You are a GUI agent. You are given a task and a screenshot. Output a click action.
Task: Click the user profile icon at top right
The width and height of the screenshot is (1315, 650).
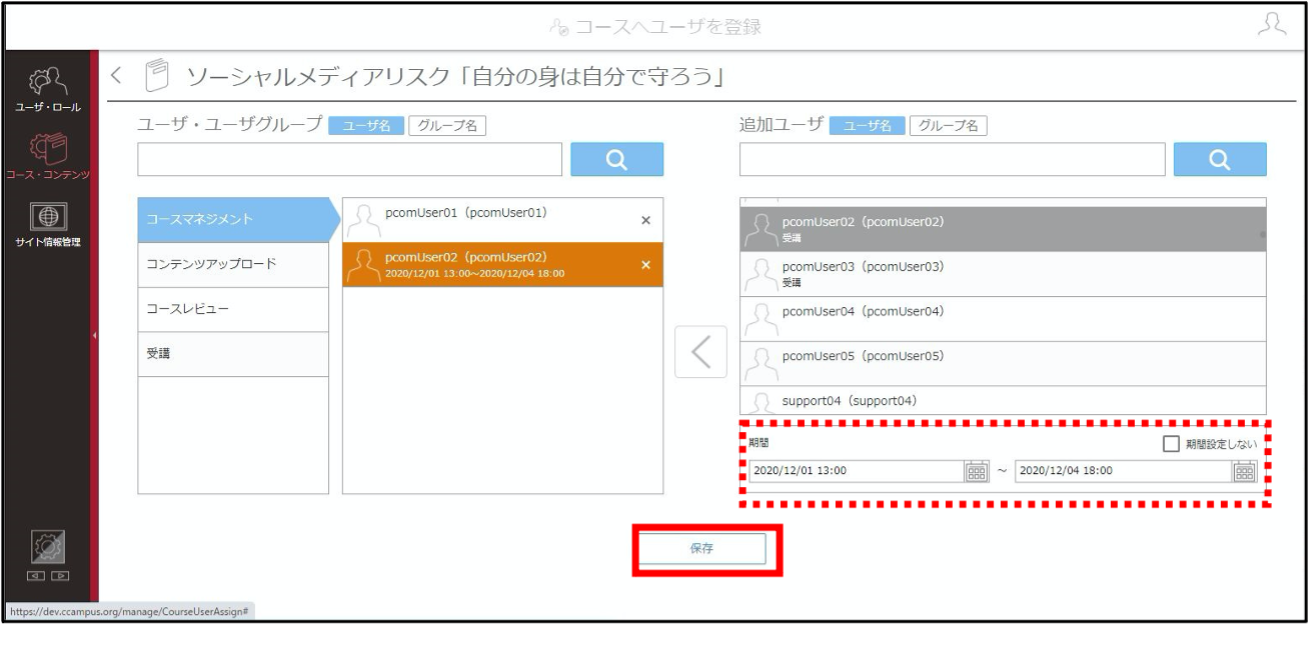point(1270,25)
